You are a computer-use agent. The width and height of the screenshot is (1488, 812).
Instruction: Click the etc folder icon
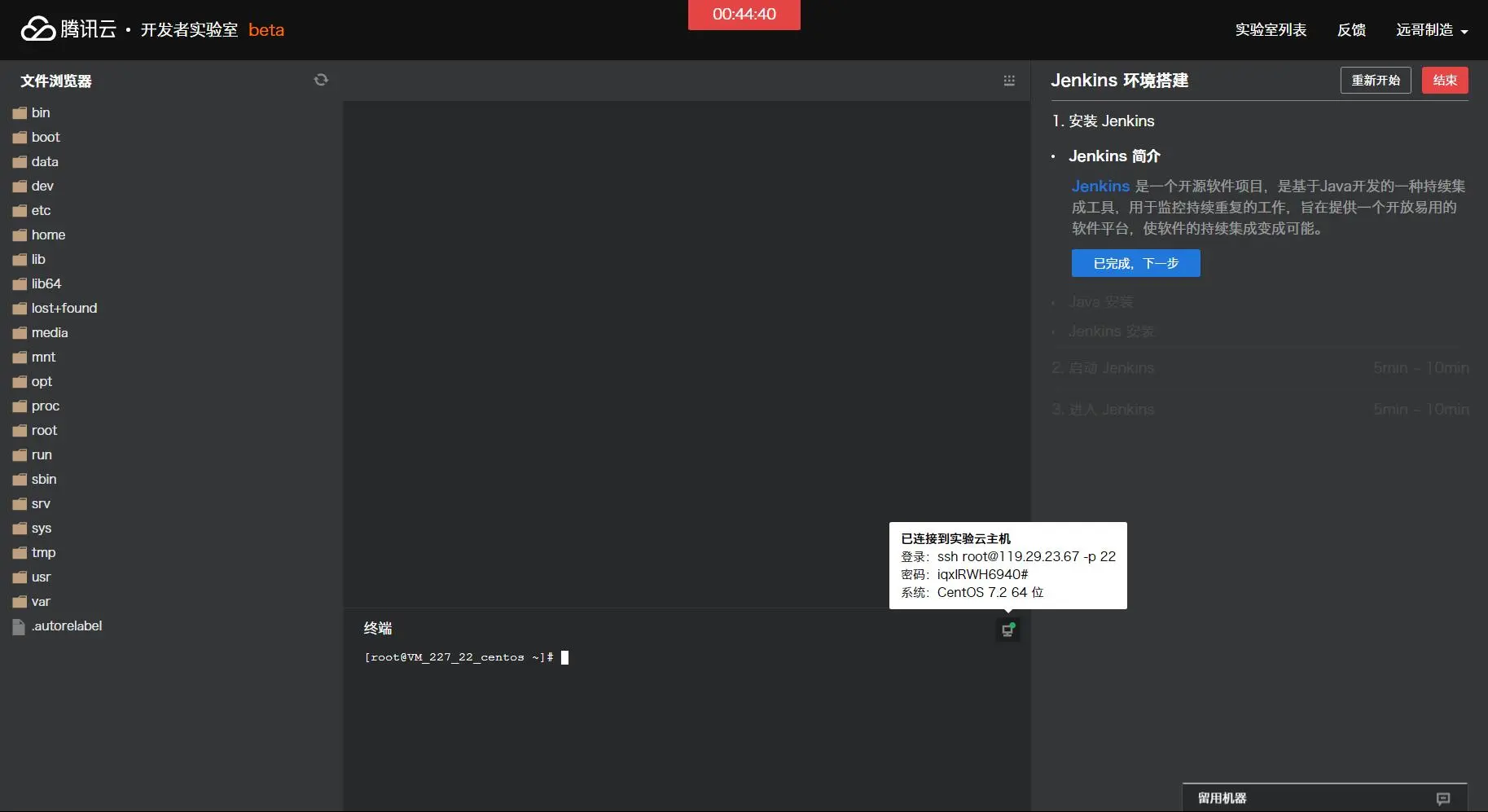coord(20,211)
